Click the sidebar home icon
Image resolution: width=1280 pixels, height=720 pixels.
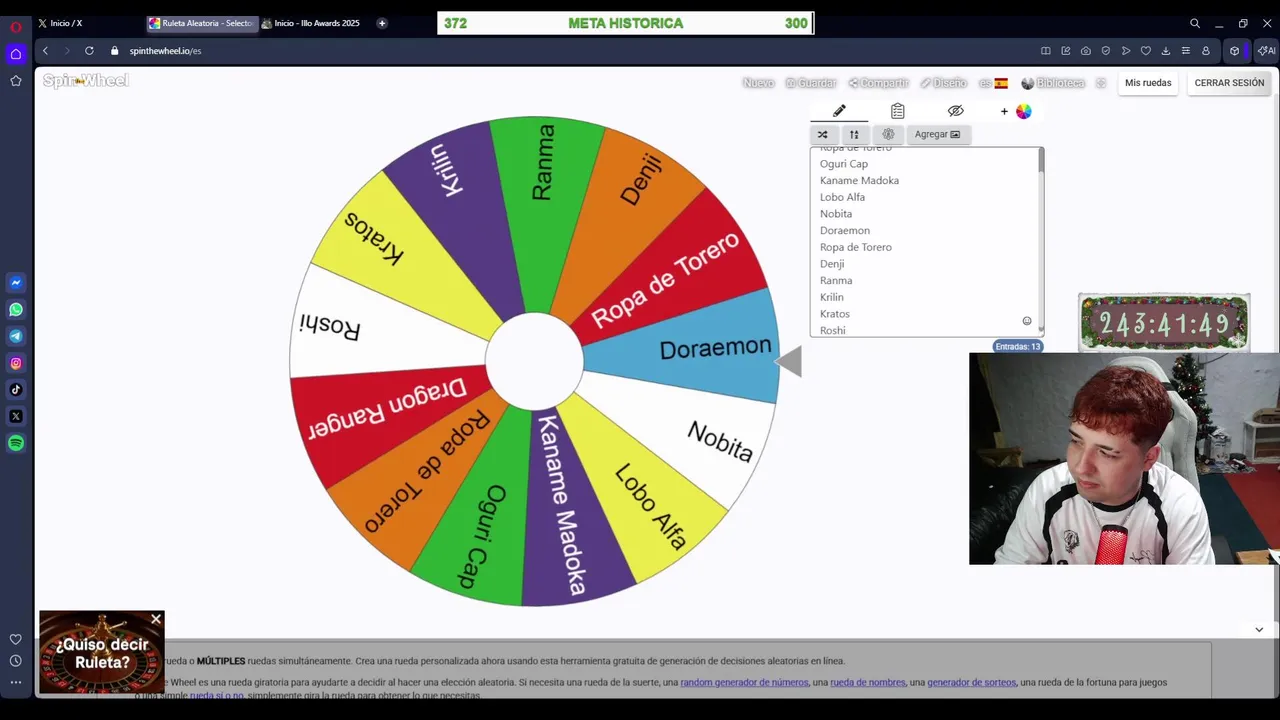point(16,54)
